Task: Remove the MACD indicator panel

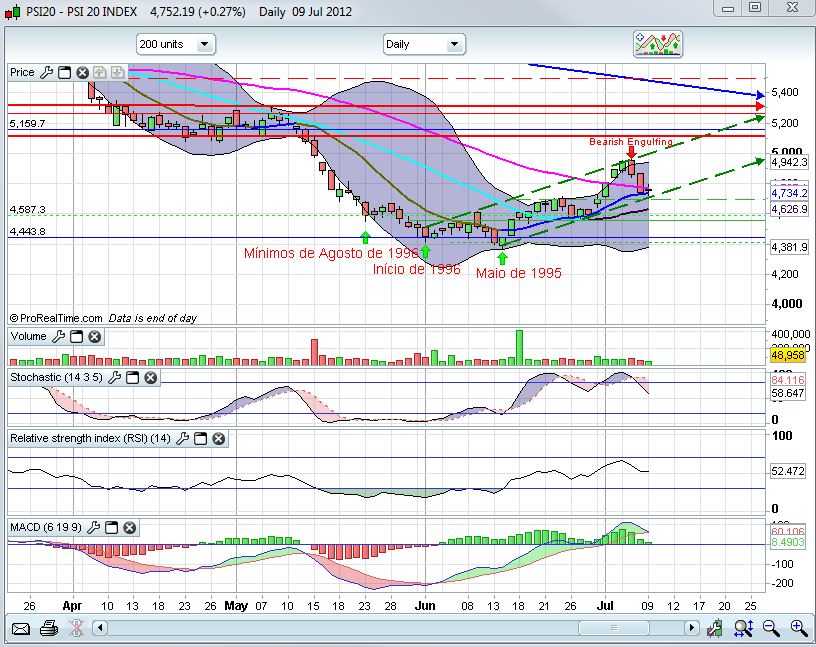Action: 128,527
